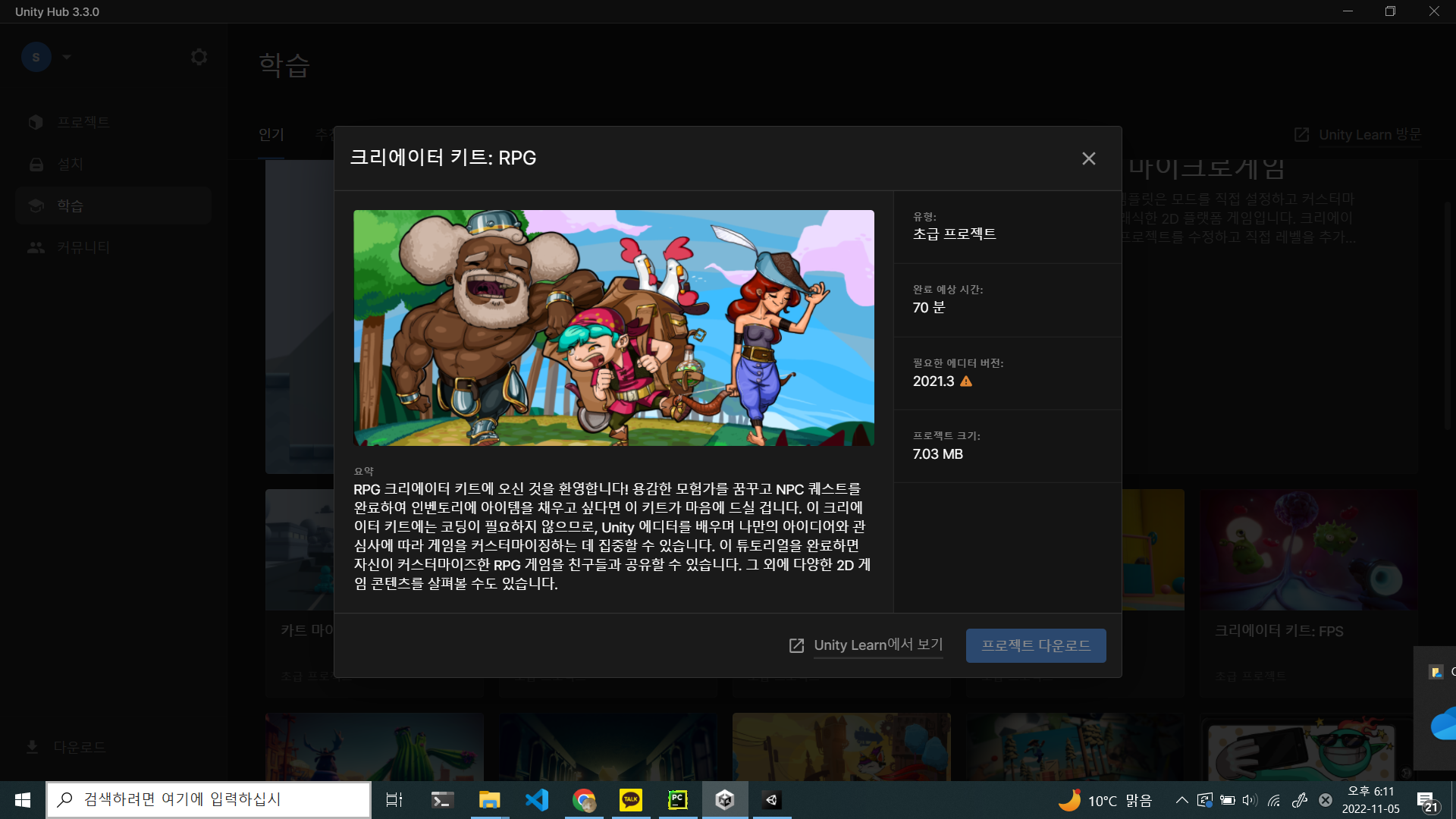Click the battery icon in system tray
Screen dimensions: 1456x819
pos(1228,800)
